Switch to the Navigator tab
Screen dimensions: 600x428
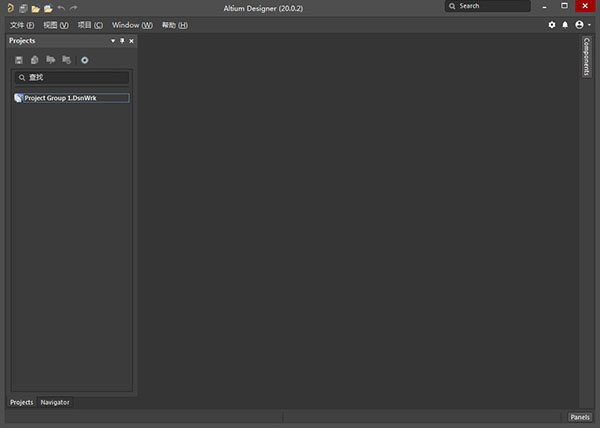[x=55, y=402]
